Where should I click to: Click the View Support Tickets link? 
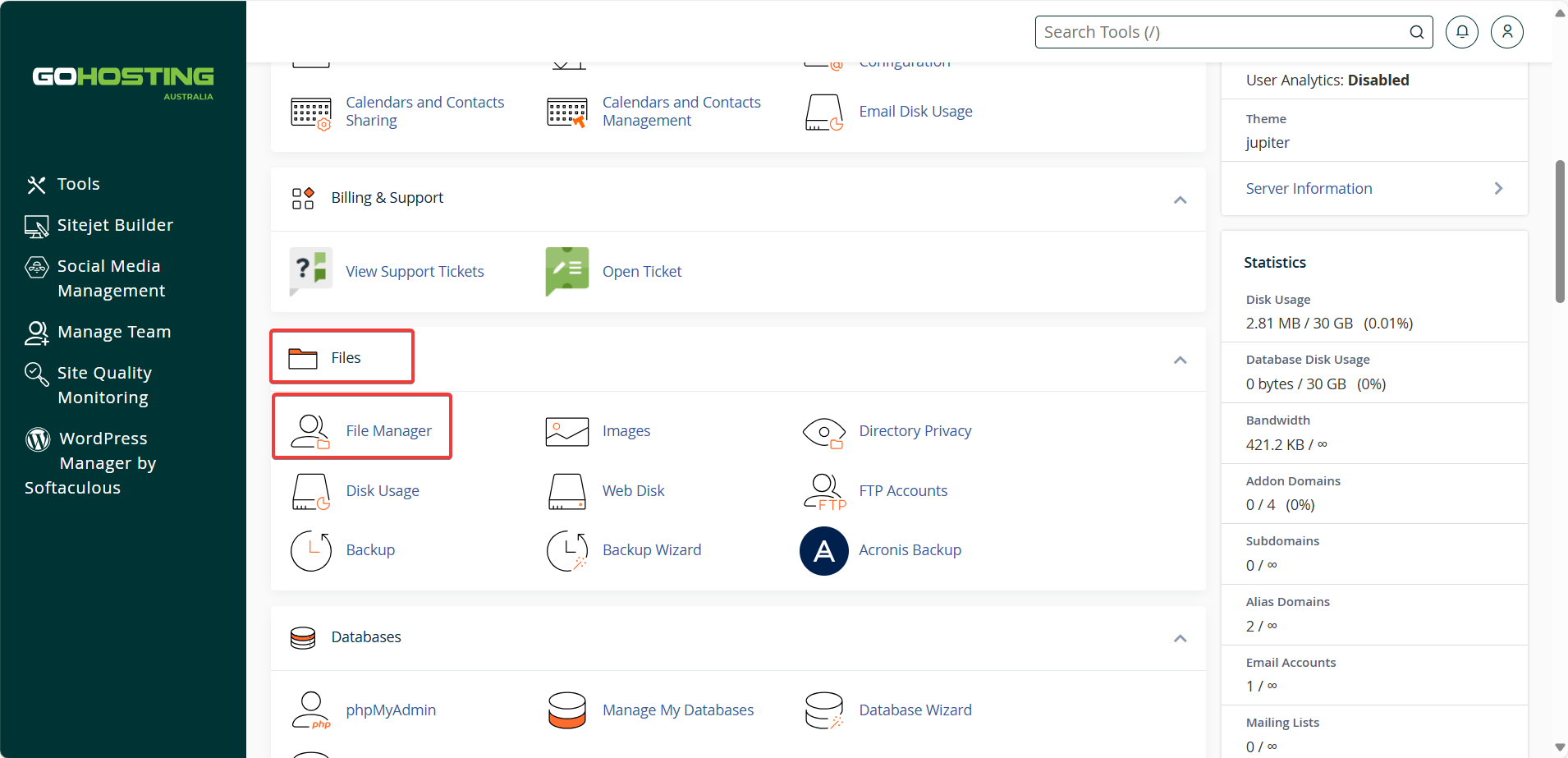tap(415, 271)
